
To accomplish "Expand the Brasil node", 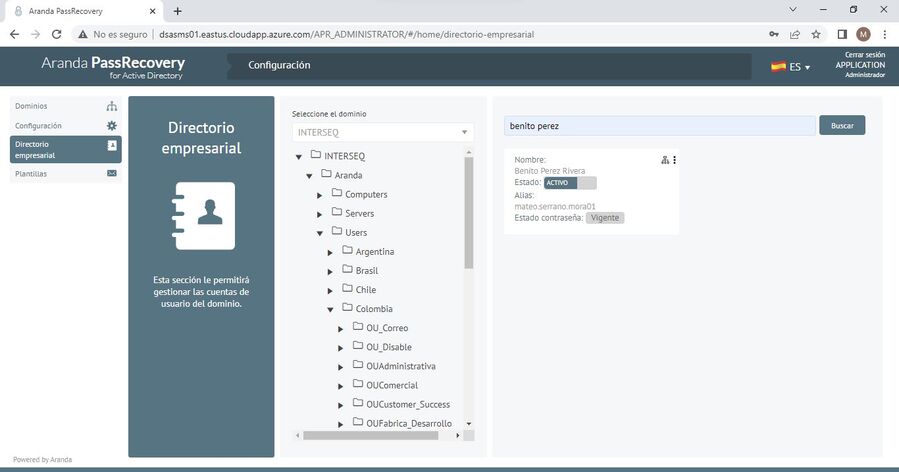I will tap(330, 271).
